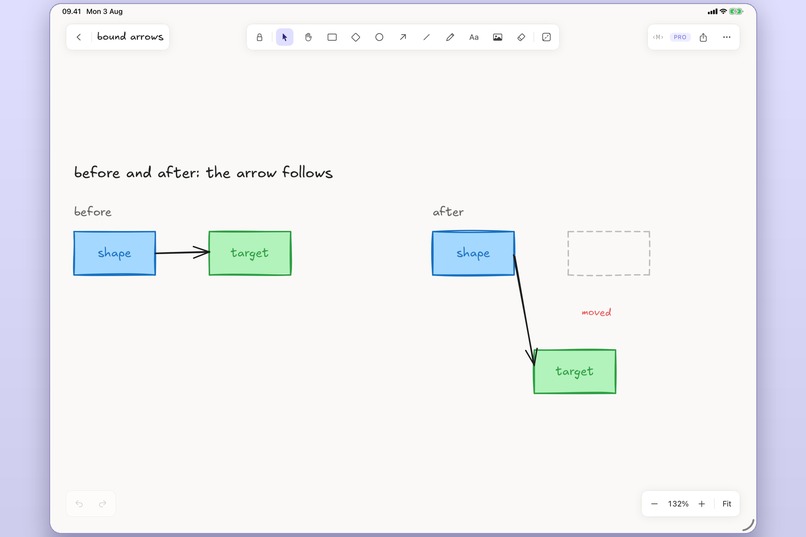Open the Markdown icon beside PRO
This screenshot has width=806, height=537.
click(658, 37)
